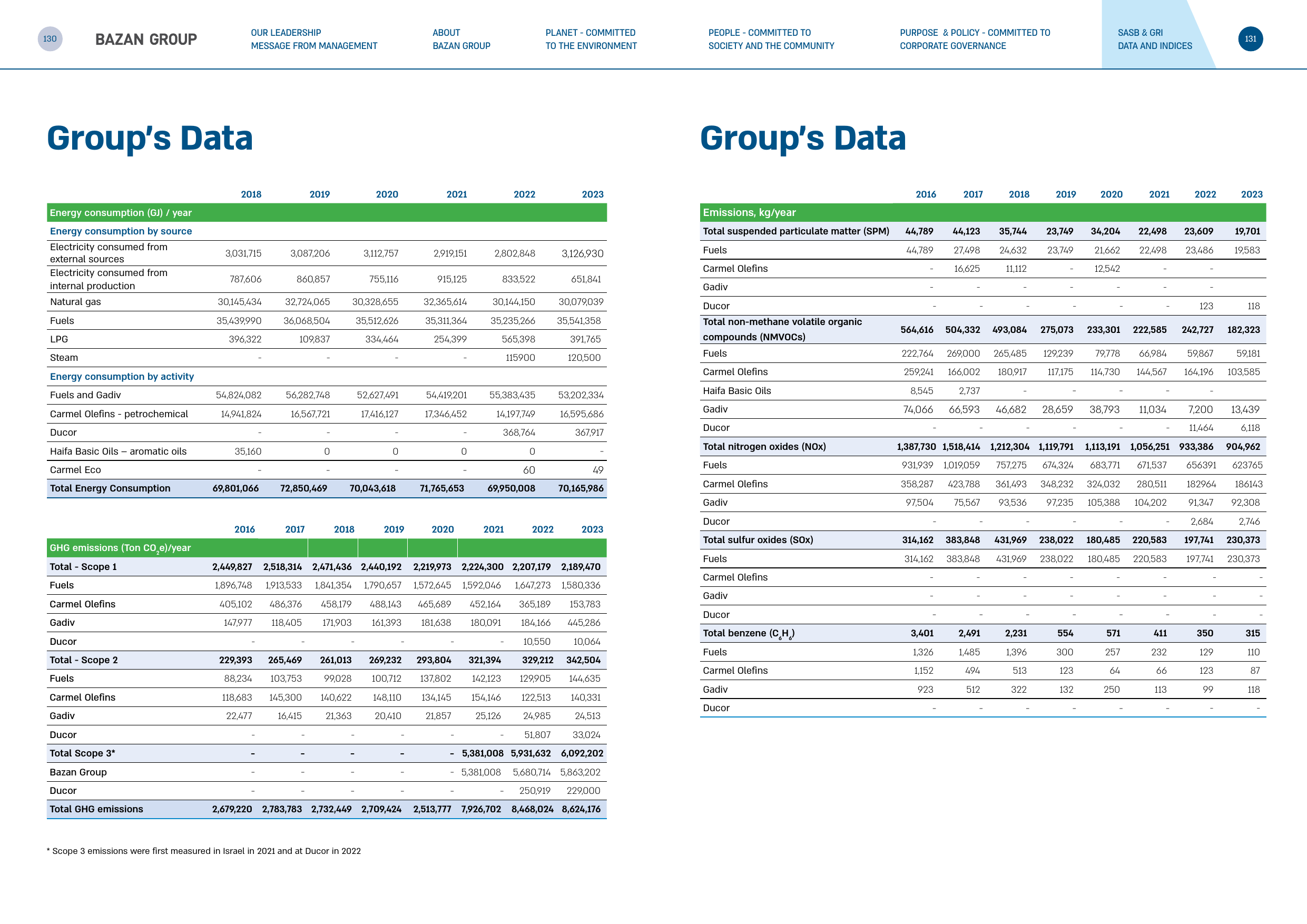Click the page 130 circle badge
Image resolution: width=1307 pixels, height=924 pixels.
[50, 38]
